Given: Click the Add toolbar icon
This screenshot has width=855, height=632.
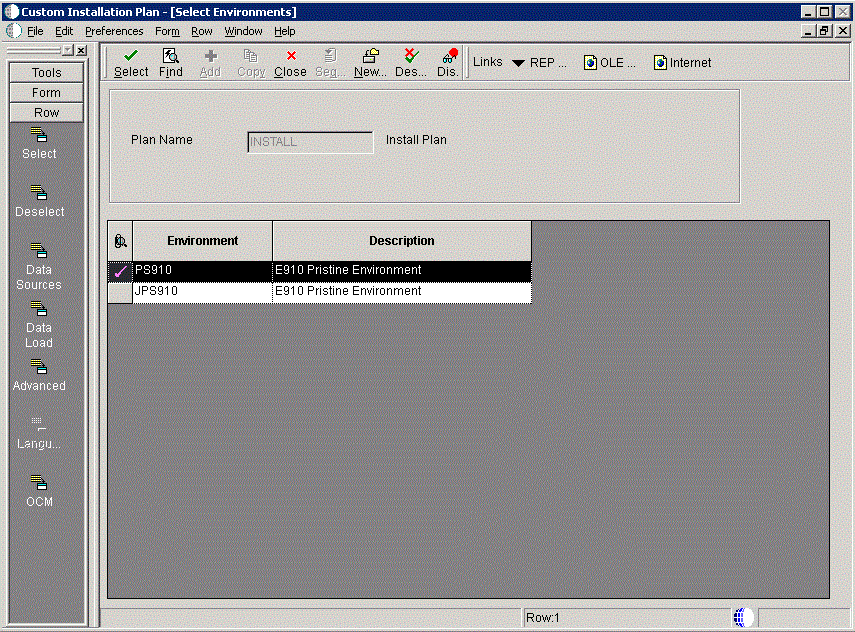Looking at the screenshot, I should (210, 56).
